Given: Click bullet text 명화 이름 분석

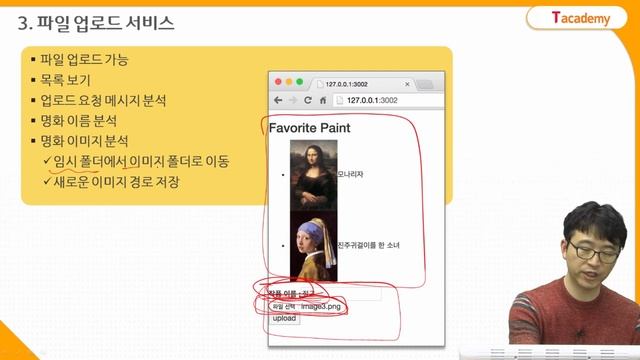Looking at the screenshot, I should tap(79, 121).
